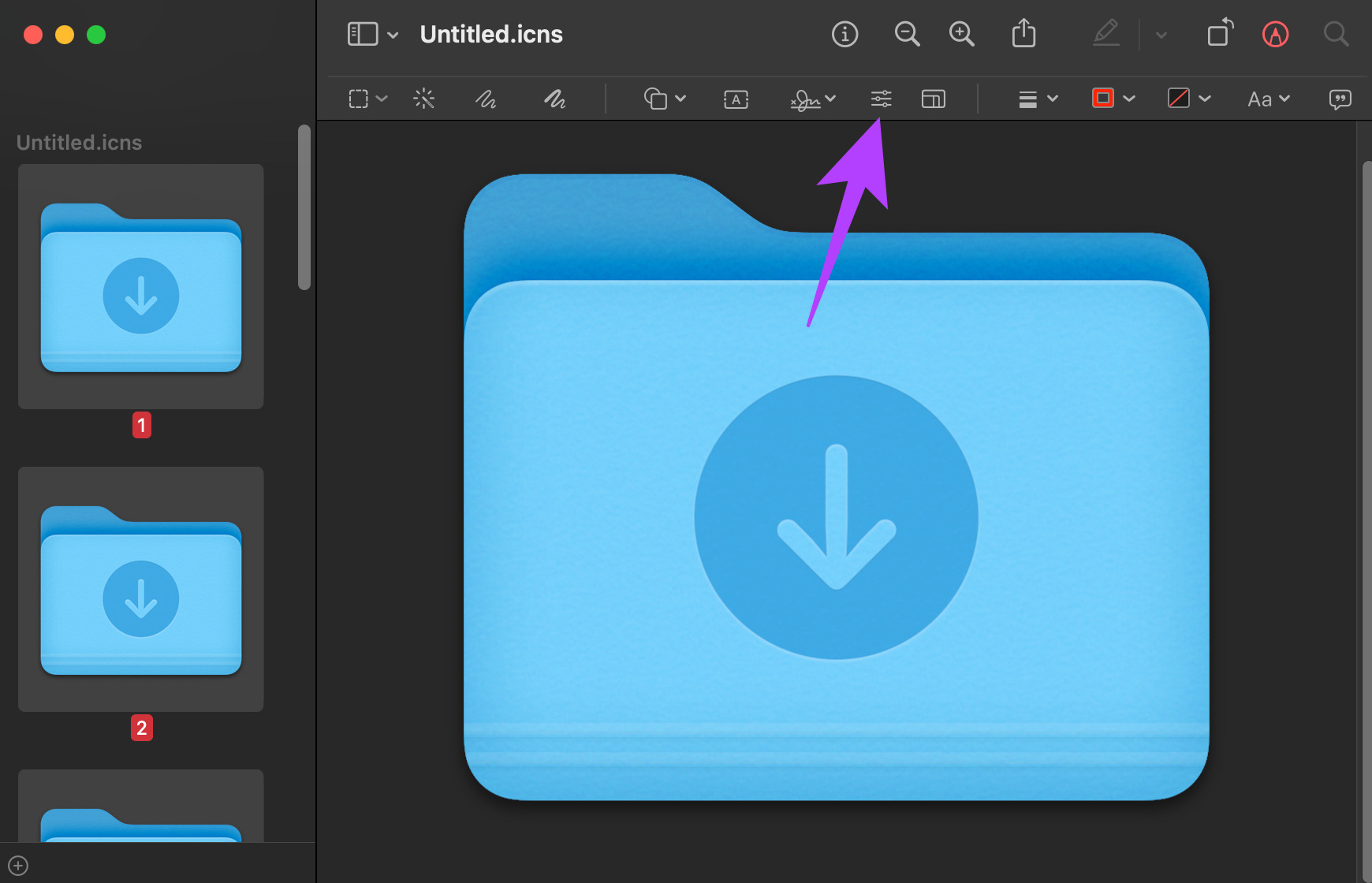The height and width of the screenshot is (883, 1372).
Task: Expand the Fill Color chevron
Action: tap(1205, 99)
